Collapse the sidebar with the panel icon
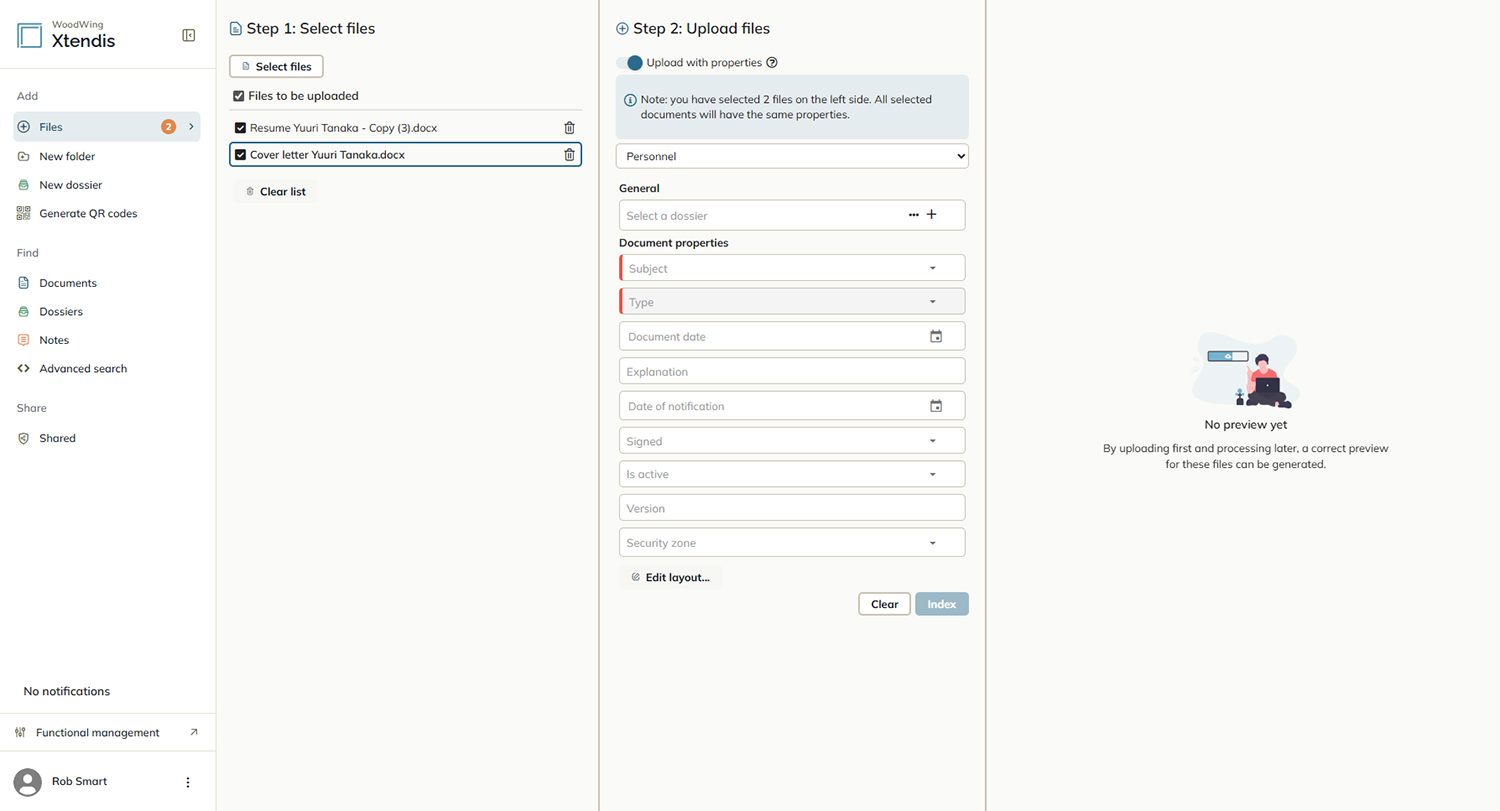The height and width of the screenshot is (811, 1500). pyautogui.click(x=189, y=35)
